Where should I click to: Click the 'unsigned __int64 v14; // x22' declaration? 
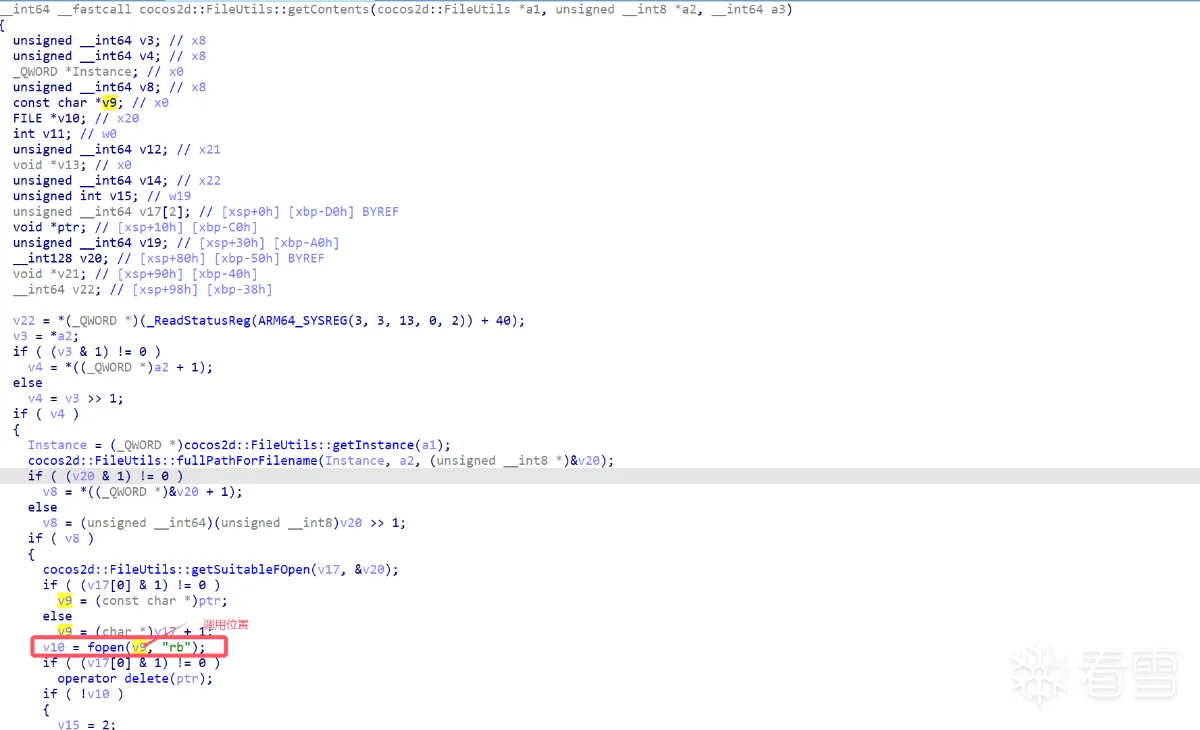[x=117, y=181]
